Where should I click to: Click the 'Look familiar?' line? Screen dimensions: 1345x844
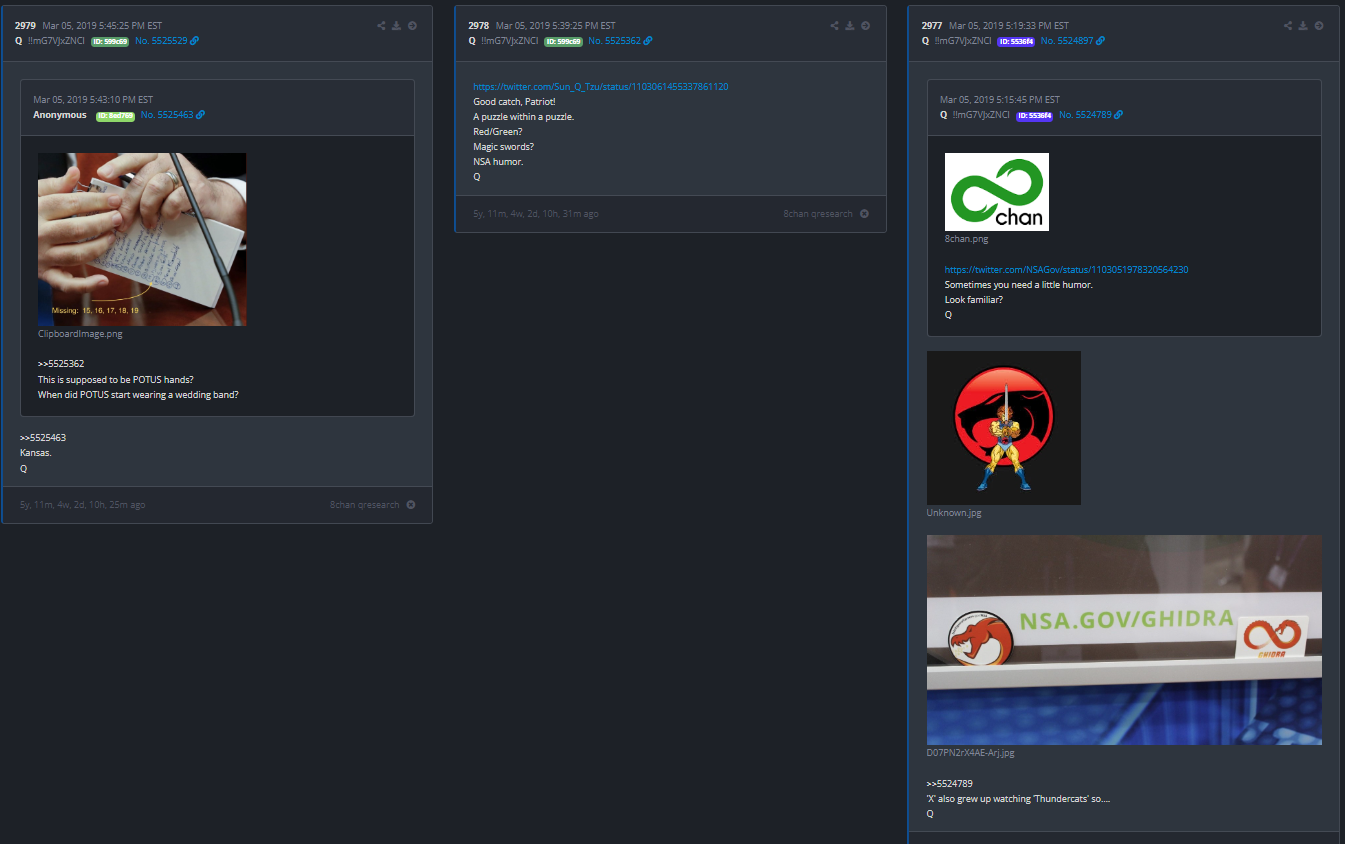pos(974,300)
